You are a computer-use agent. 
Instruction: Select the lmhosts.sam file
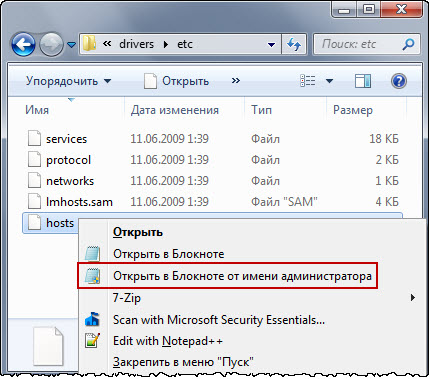[79, 202]
